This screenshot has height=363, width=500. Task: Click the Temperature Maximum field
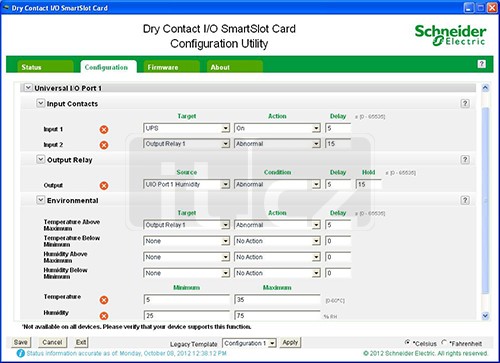(277, 300)
